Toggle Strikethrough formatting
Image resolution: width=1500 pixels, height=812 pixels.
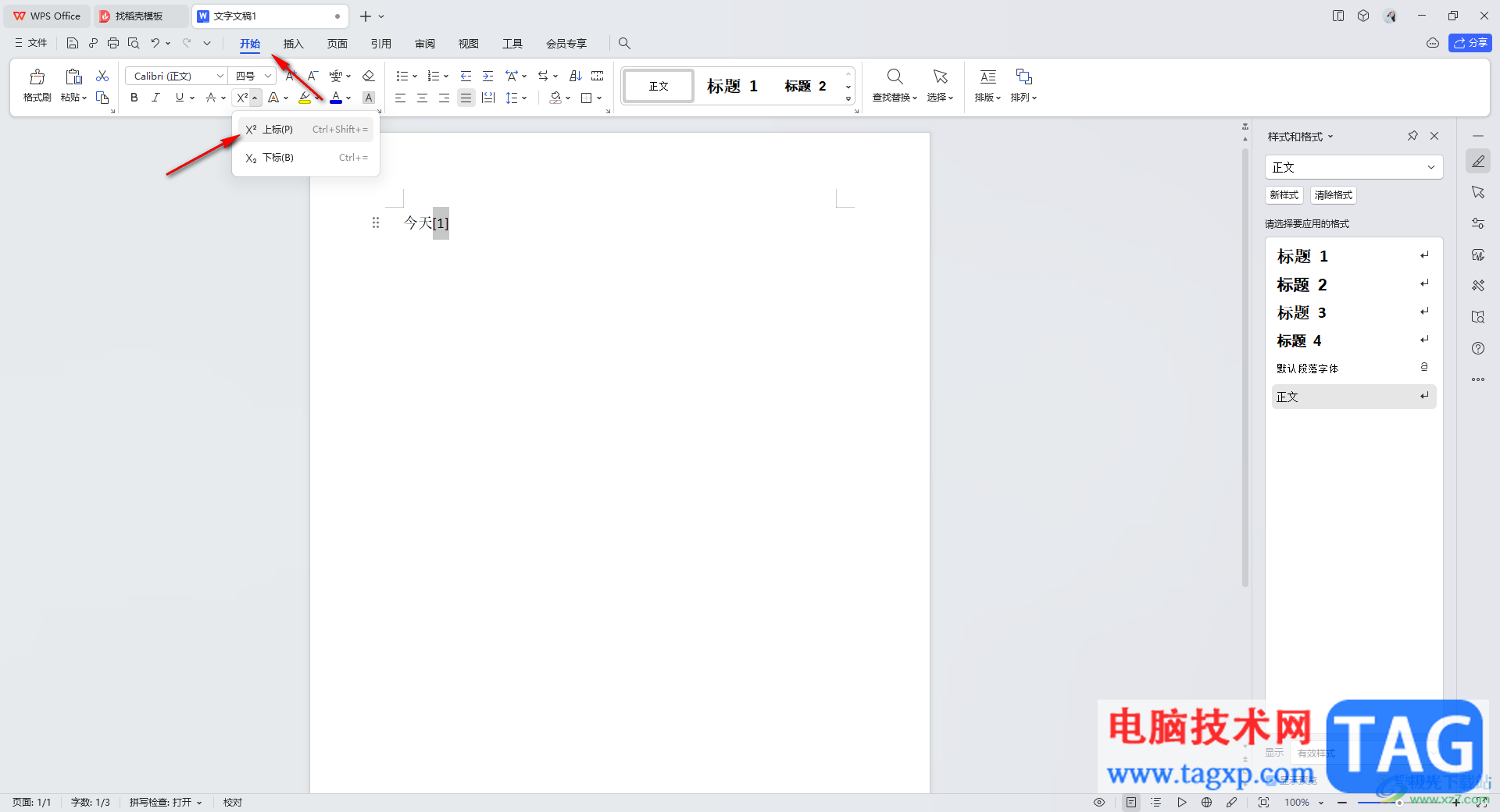(210, 98)
